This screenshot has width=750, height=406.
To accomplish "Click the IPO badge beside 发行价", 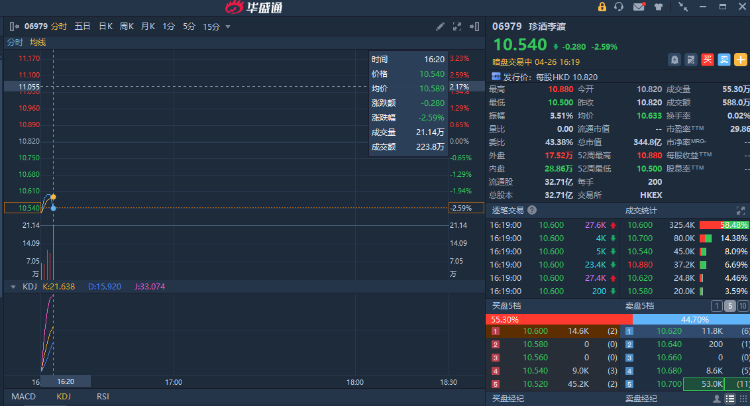I will 496,77.
